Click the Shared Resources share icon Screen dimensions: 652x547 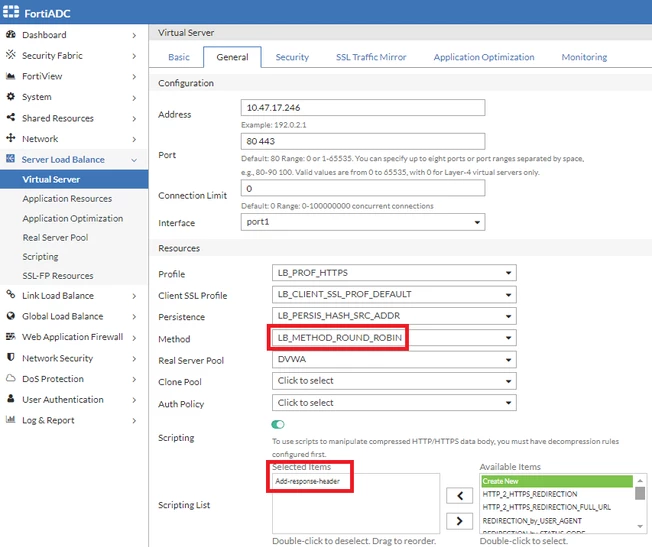point(11,117)
